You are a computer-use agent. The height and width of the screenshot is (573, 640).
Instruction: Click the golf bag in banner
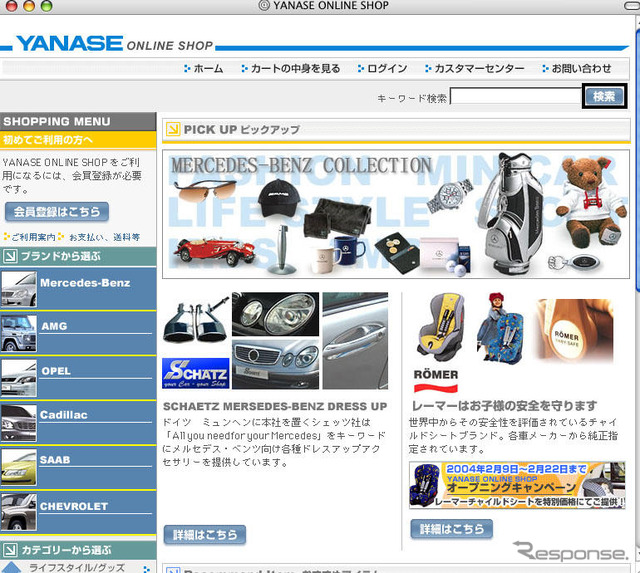click(x=511, y=212)
